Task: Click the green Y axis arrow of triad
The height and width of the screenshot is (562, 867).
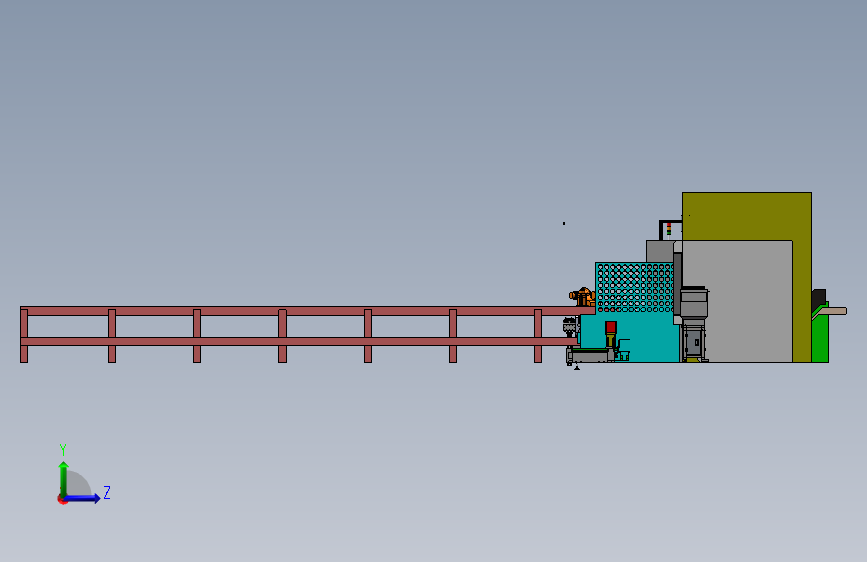Action: (x=64, y=478)
